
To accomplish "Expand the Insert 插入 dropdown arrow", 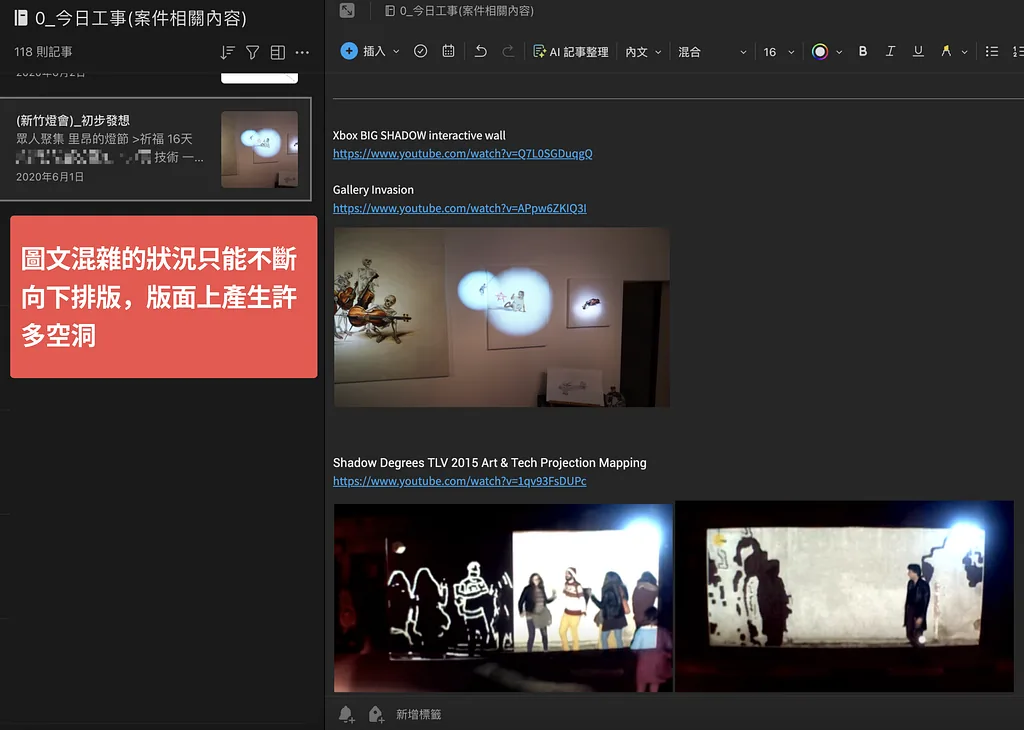I will [x=396, y=52].
